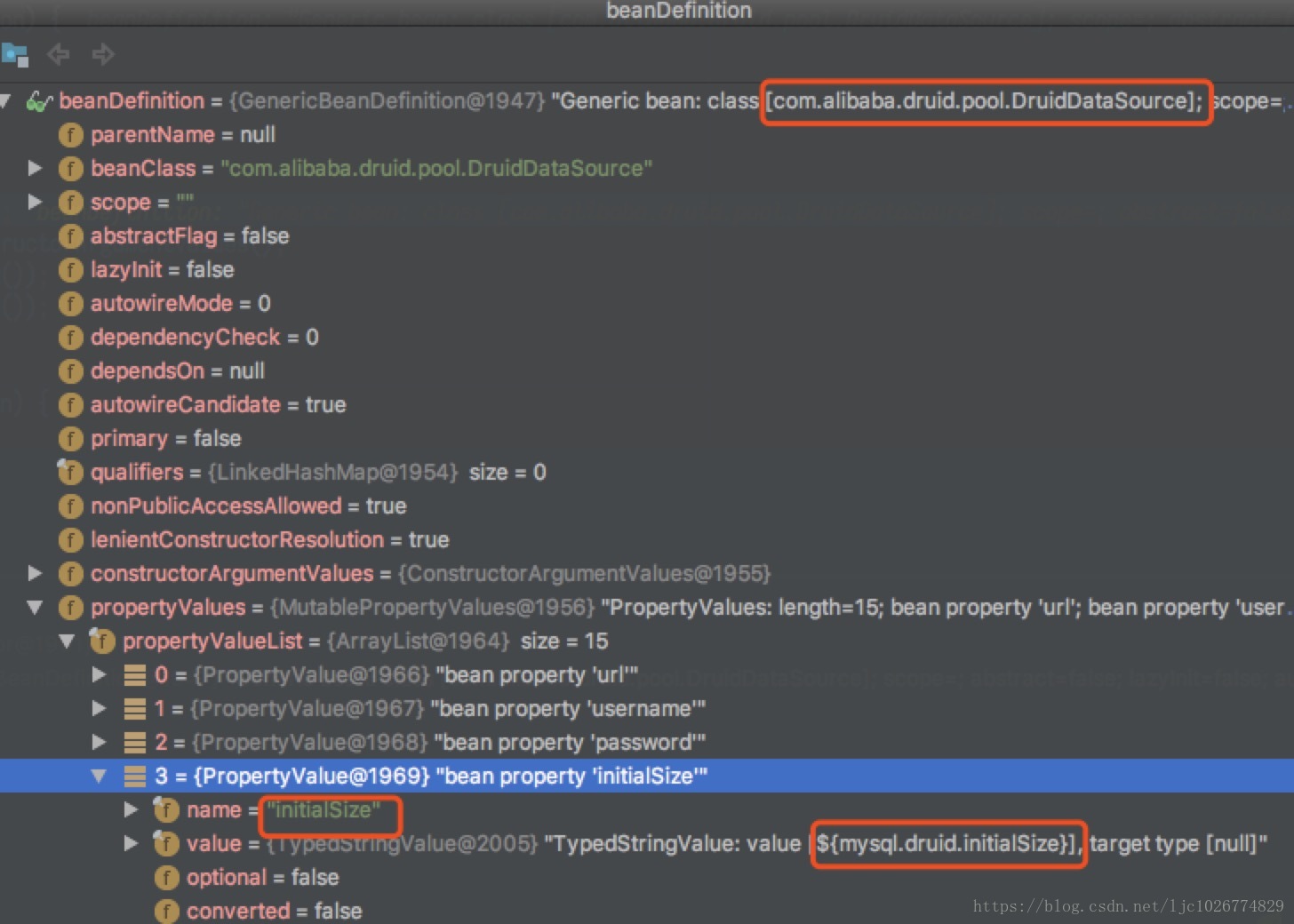This screenshot has width=1294, height=924.
Task: Click the field icon for dependsOn
Action: click(x=70, y=371)
